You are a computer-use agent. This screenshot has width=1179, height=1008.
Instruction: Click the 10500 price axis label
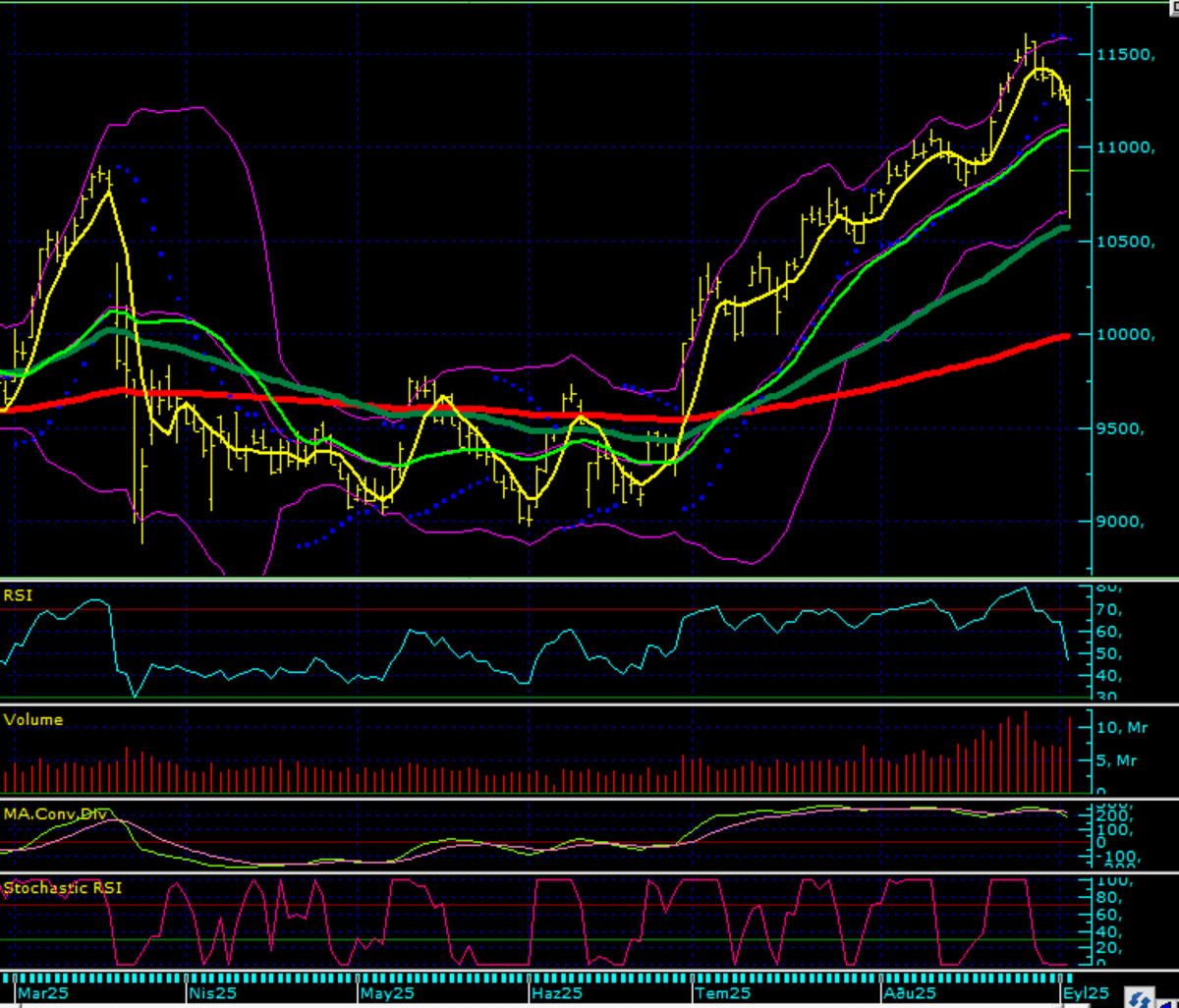click(1127, 241)
